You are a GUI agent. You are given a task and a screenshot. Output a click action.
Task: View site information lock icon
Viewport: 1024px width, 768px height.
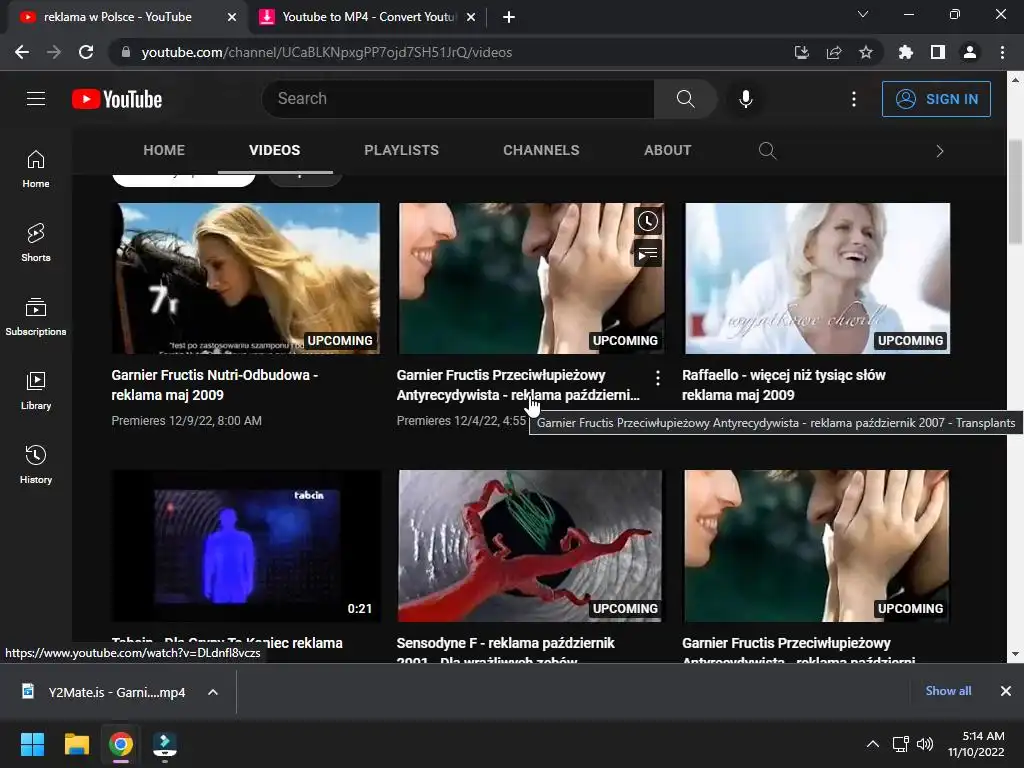(x=126, y=52)
